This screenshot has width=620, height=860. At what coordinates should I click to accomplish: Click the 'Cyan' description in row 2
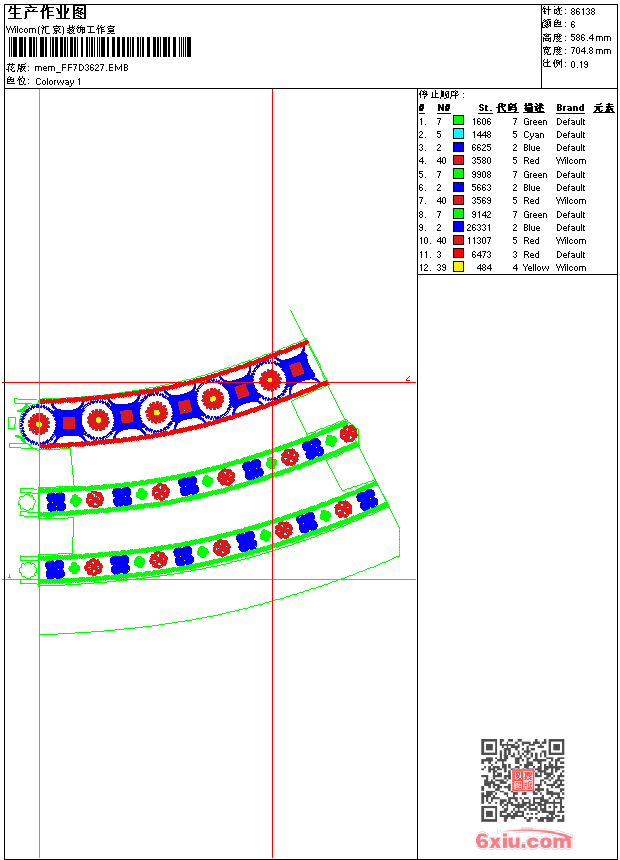coord(534,135)
